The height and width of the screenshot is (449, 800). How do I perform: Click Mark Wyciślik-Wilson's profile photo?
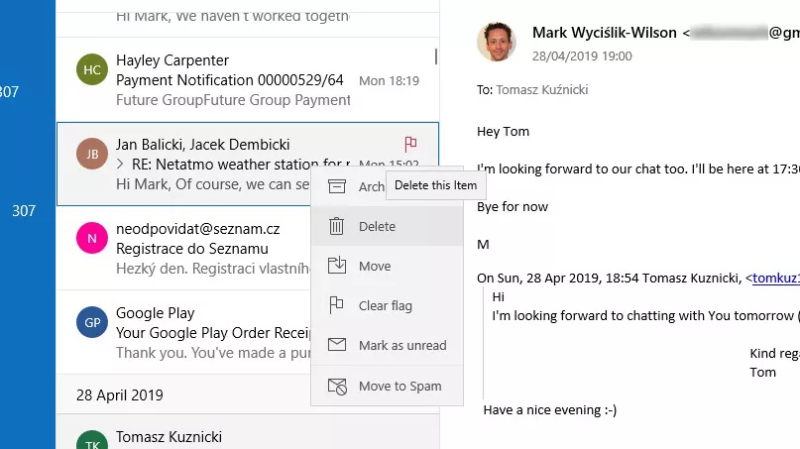[x=497, y=41]
